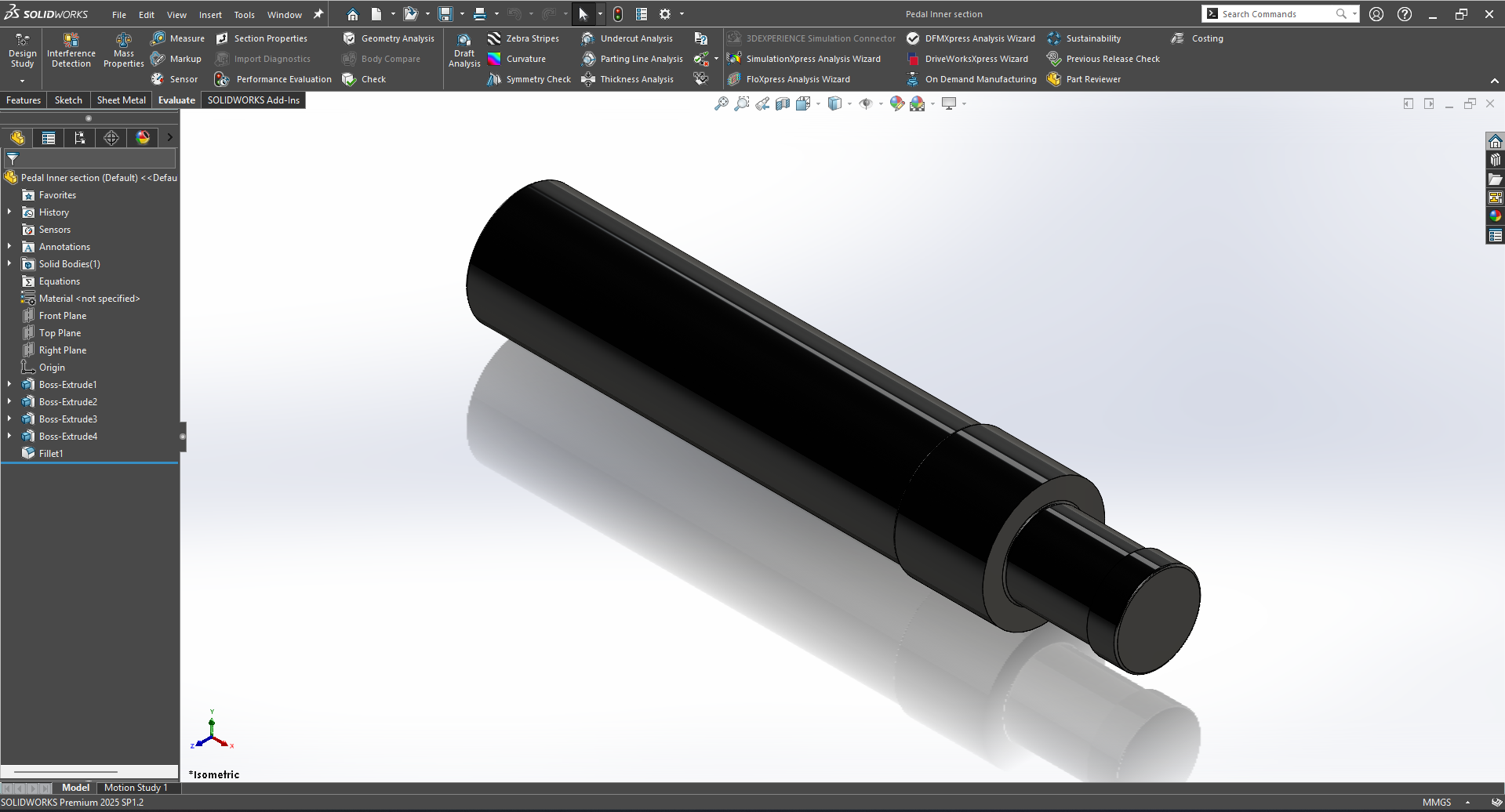The height and width of the screenshot is (812, 1505).
Task: Run Performance Evaluation
Action: click(x=274, y=79)
